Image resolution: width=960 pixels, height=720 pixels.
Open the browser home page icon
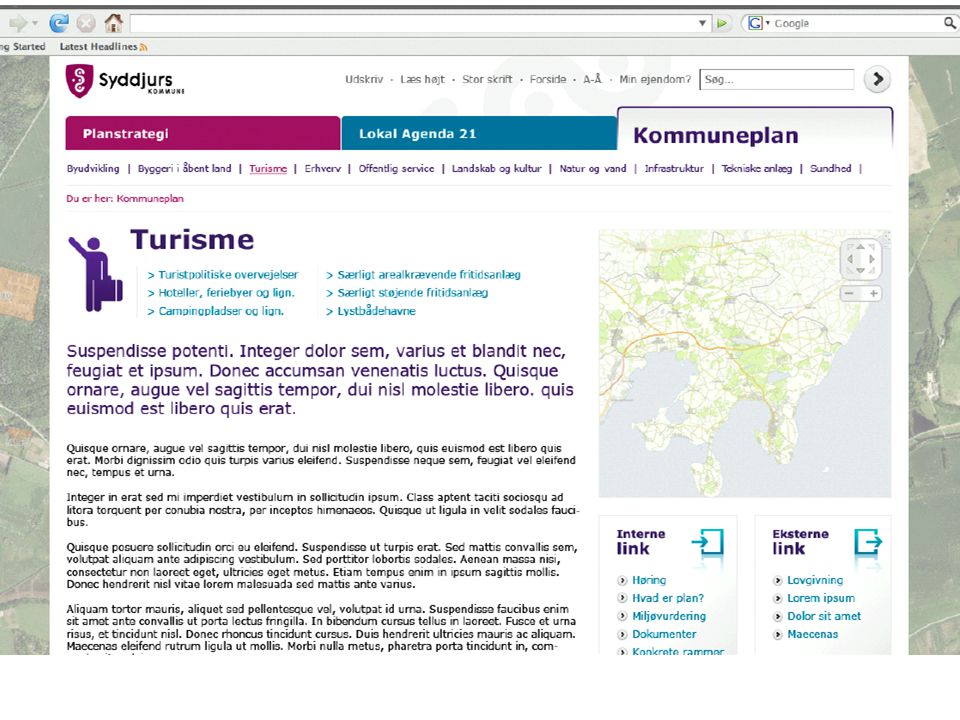(113, 23)
